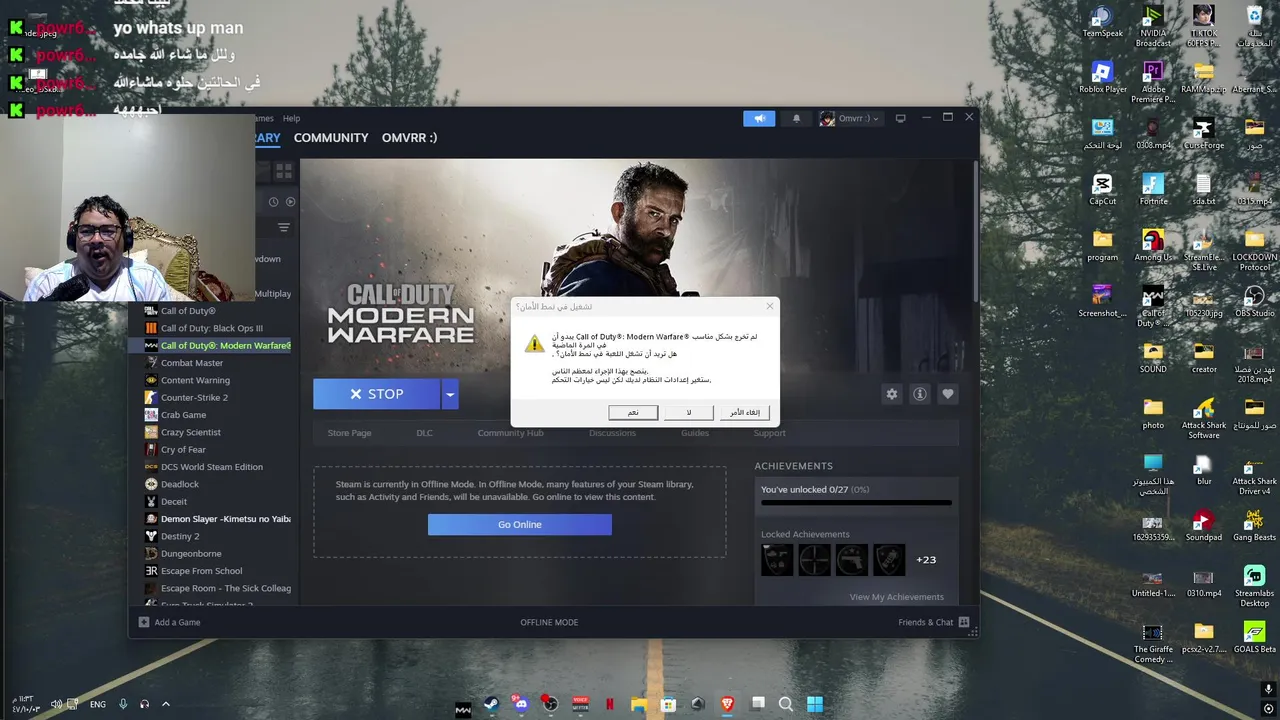Click the achievements progress bar
Image resolution: width=1280 pixels, height=720 pixels.
pyautogui.click(x=856, y=504)
